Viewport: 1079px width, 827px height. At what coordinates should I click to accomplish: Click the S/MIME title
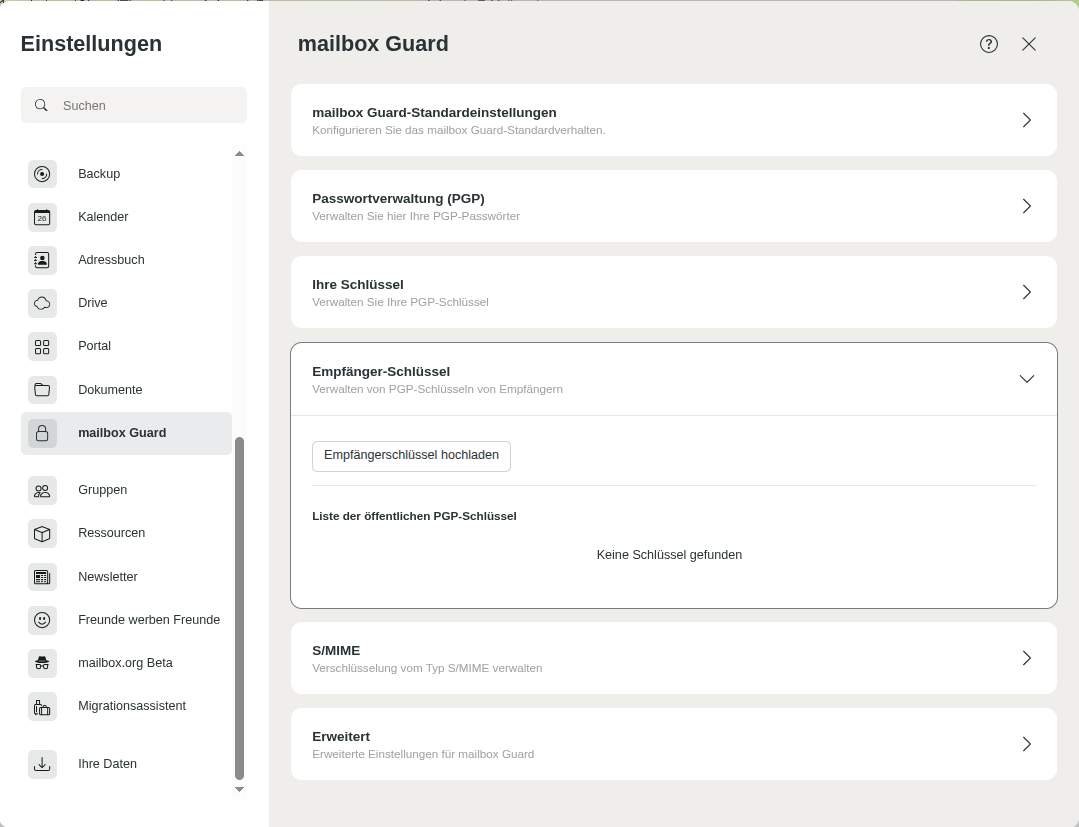tap(336, 651)
